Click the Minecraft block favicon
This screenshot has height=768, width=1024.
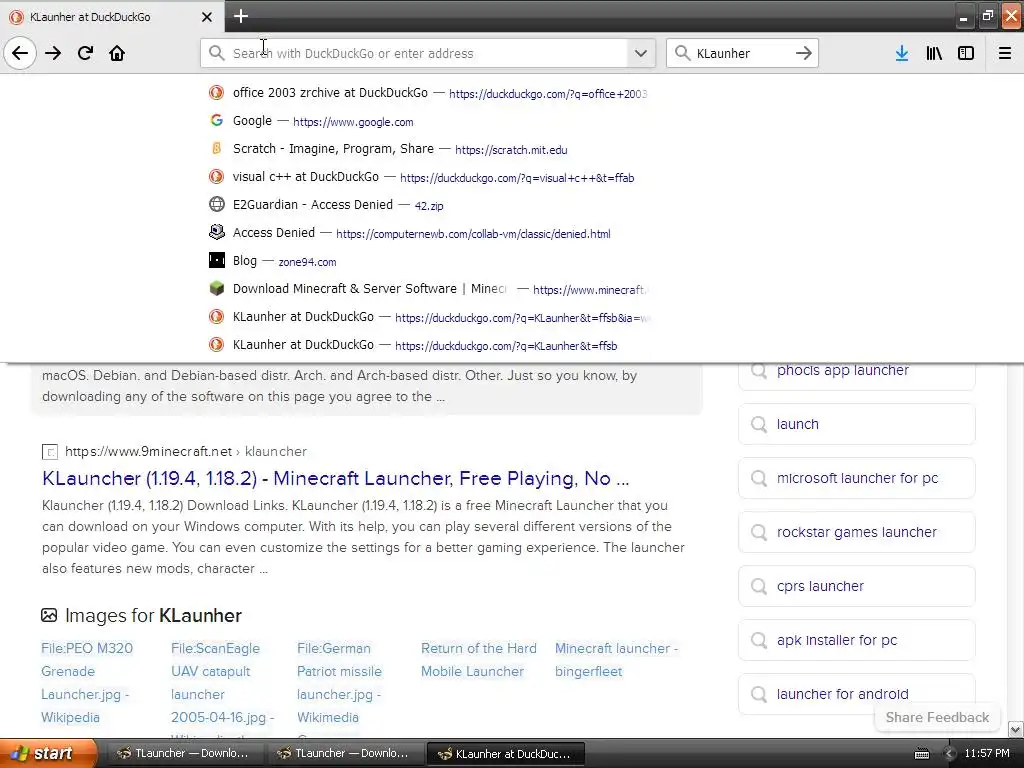coord(216,288)
